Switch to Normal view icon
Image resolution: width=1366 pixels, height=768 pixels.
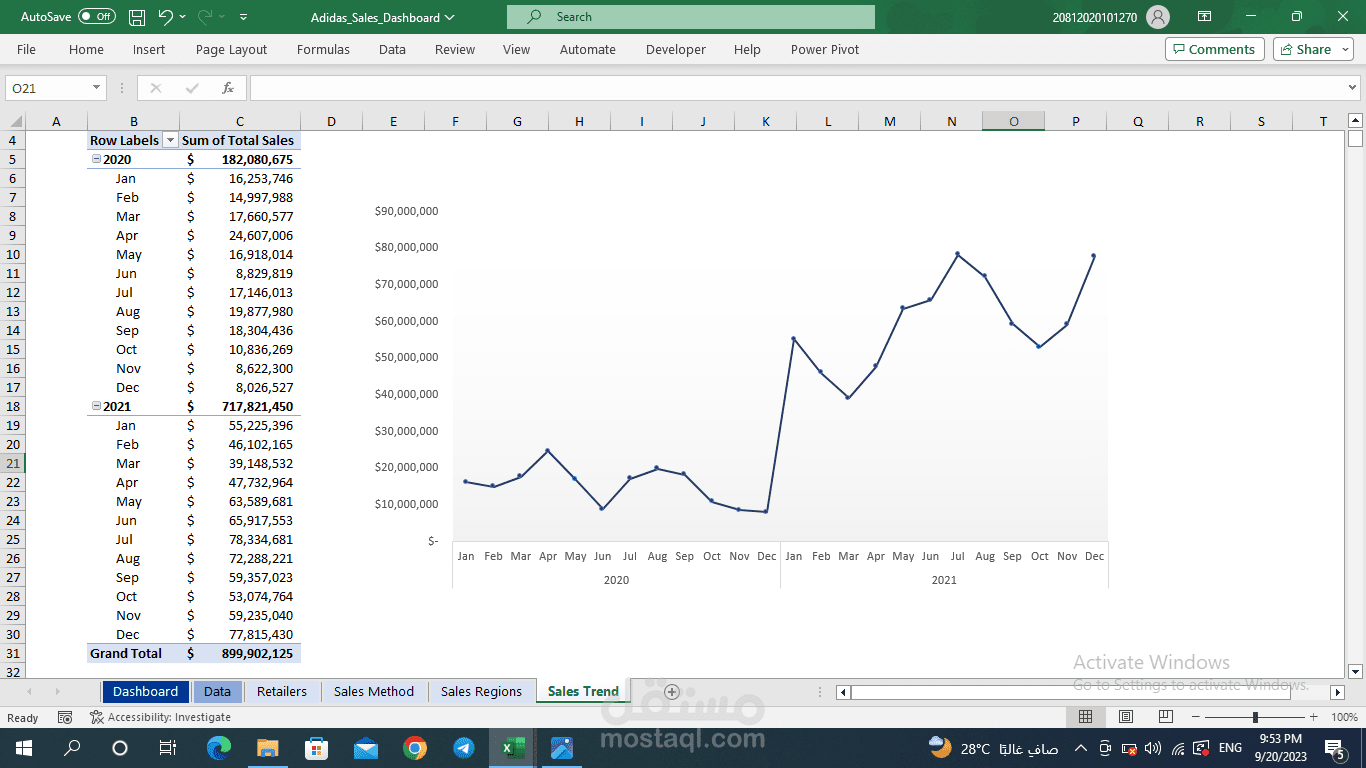pos(1085,717)
